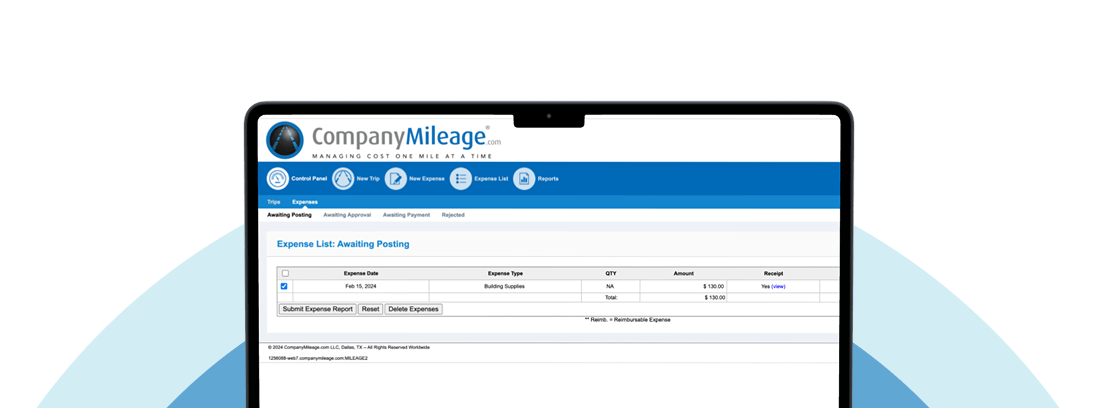Toggle the select-all checkbox in table header
Viewport: 1096px width, 408px height.
pyautogui.click(x=285, y=273)
